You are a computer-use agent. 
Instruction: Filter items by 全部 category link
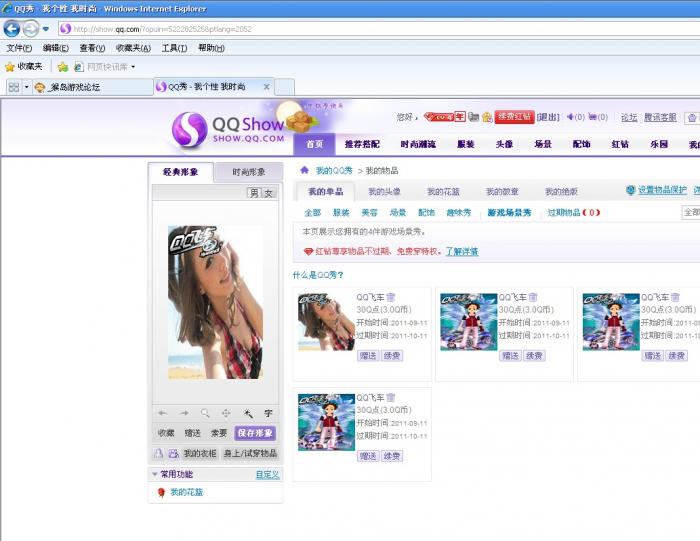coord(312,213)
